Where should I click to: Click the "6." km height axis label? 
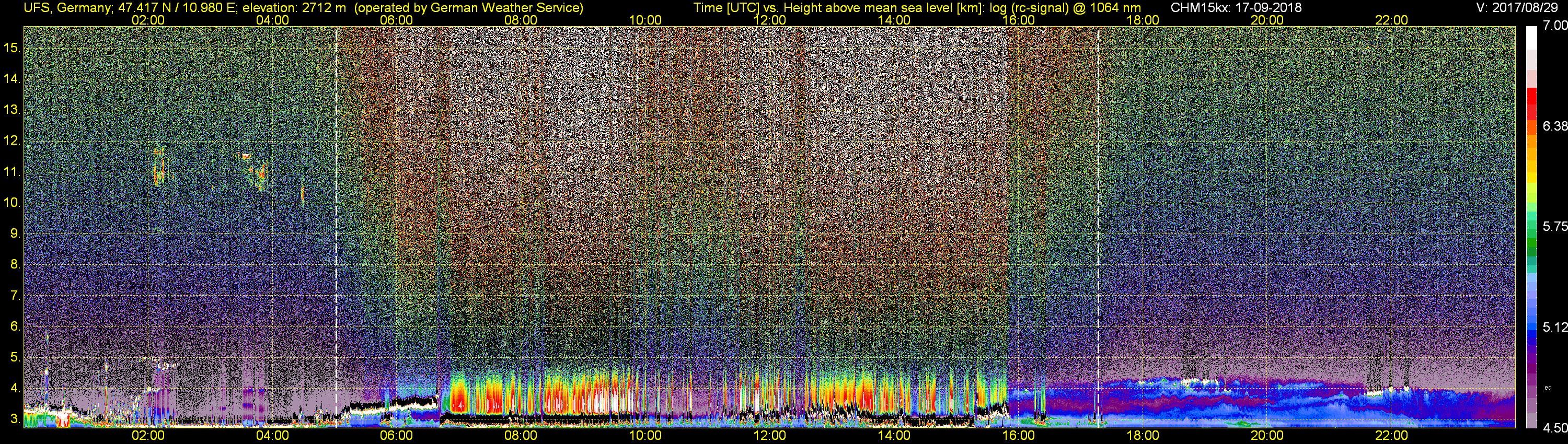(x=15, y=326)
